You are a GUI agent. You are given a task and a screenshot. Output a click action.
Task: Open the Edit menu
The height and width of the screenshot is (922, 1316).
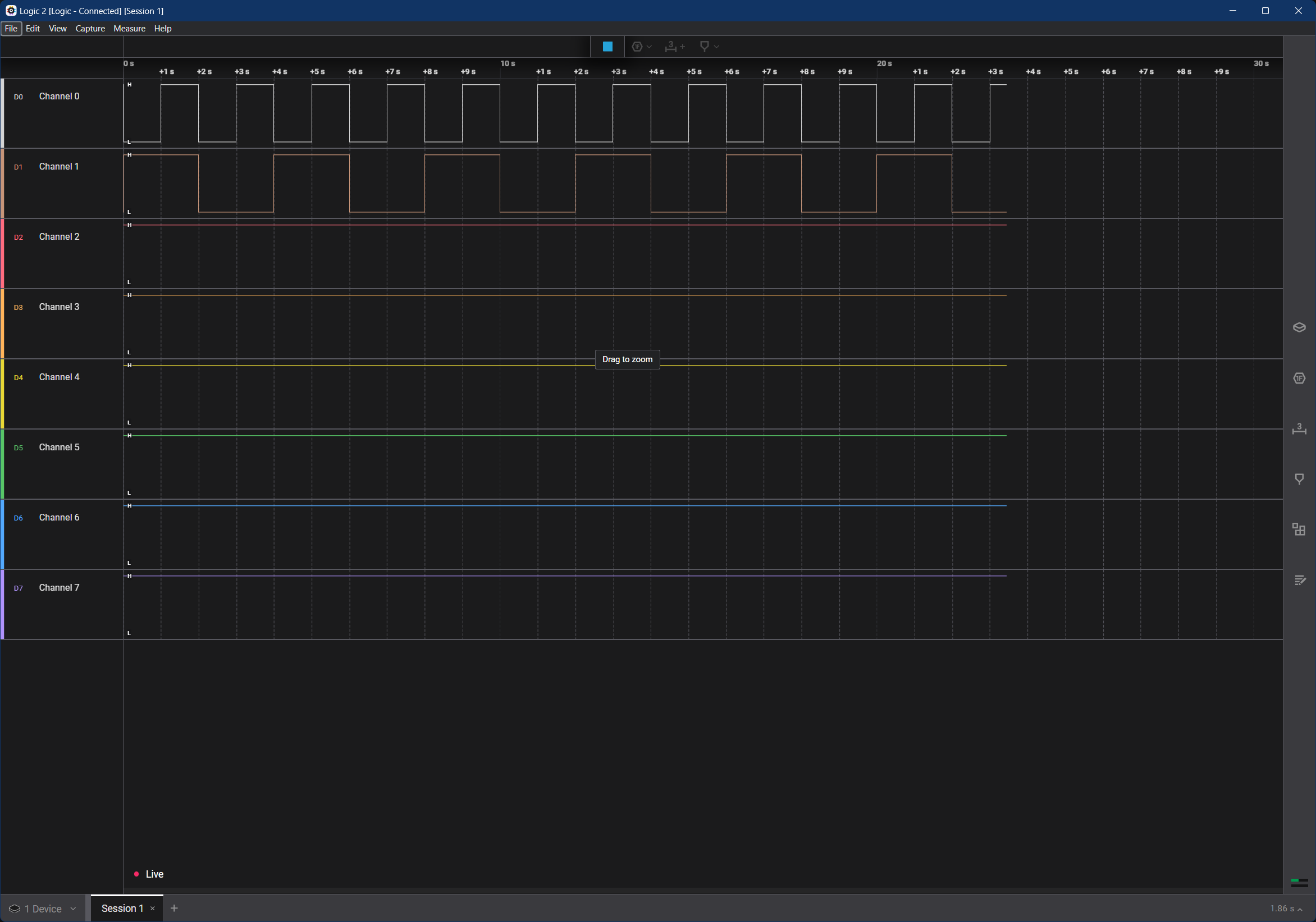(x=33, y=29)
